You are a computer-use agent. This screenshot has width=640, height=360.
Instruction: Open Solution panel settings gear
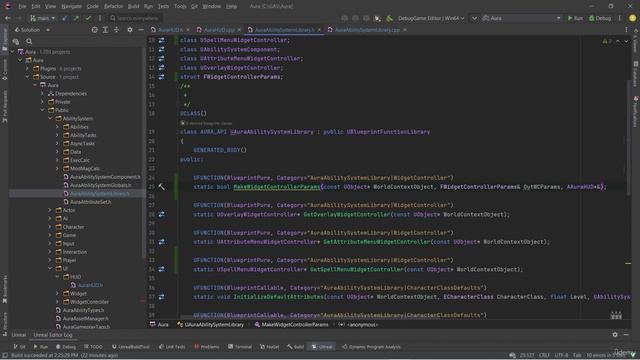[x=130, y=30]
